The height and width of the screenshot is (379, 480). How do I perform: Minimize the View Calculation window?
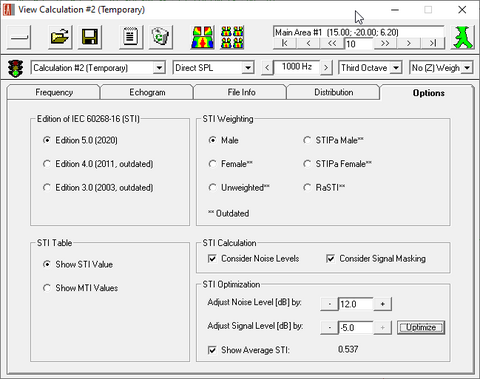[x=395, y=10]
